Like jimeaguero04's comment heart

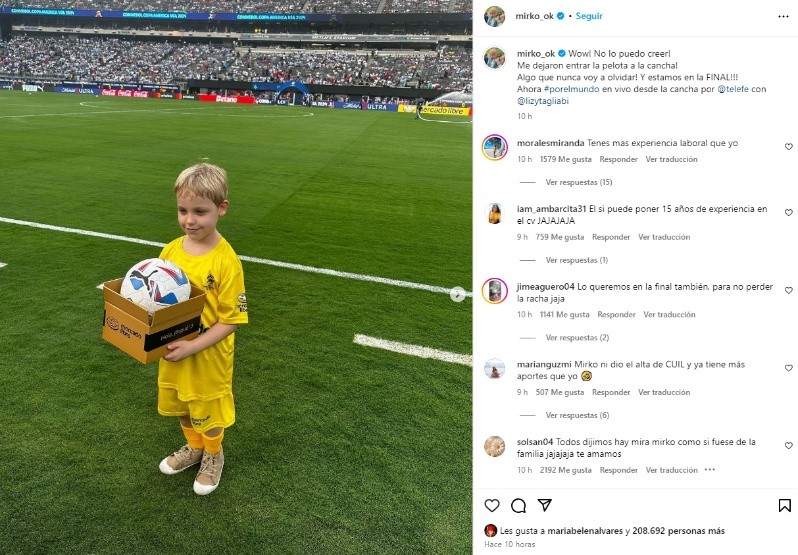click(788, 290)
